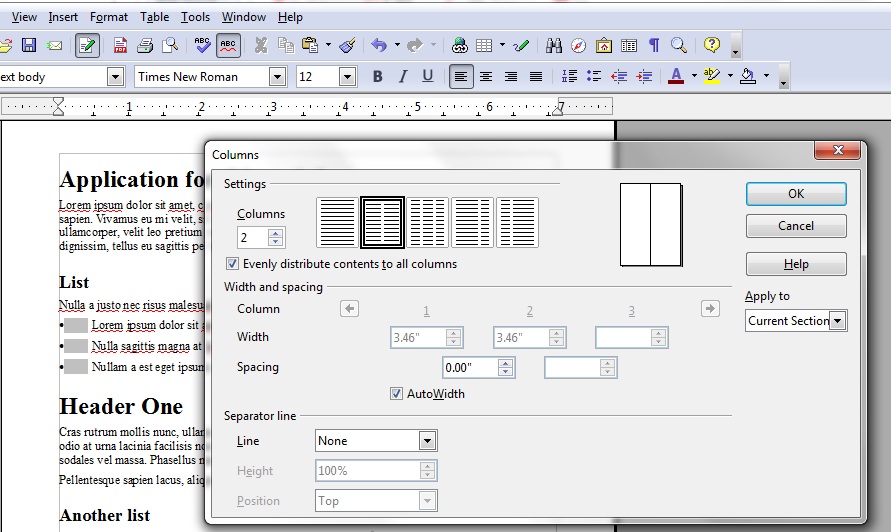891x532 pixels.
Task: Toggle Nonprinting Characters pilcrow icon
Action: point(654,45)
